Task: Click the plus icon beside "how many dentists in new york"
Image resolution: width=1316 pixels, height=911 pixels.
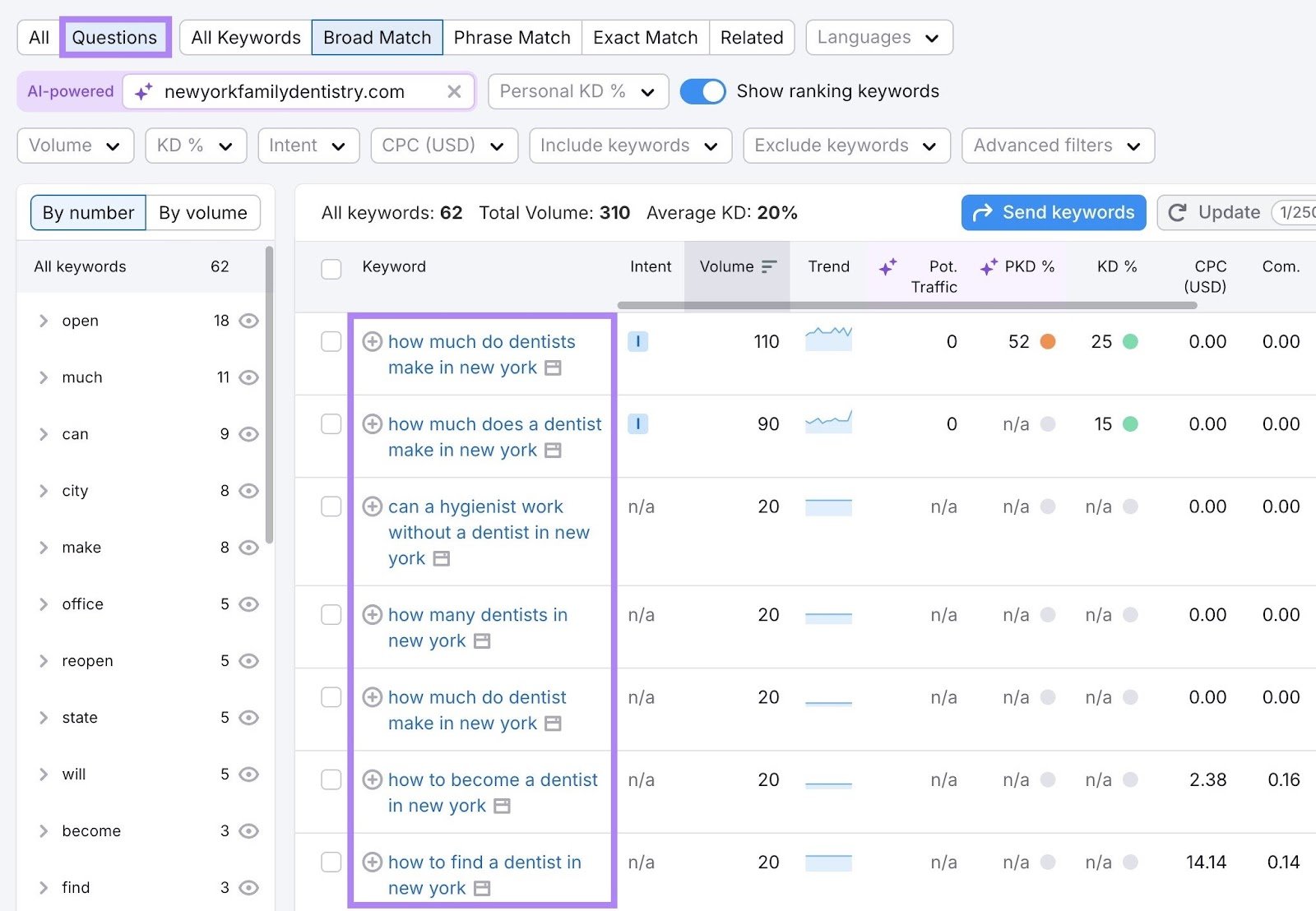Action: click(x=373, y=614)
